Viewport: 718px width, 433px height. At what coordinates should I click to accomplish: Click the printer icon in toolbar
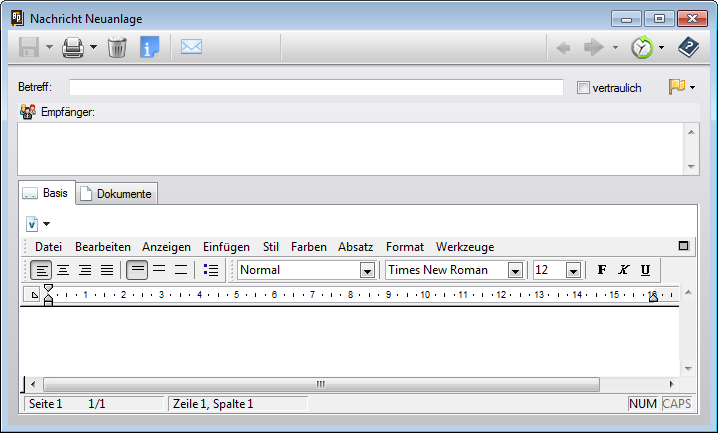73,47
